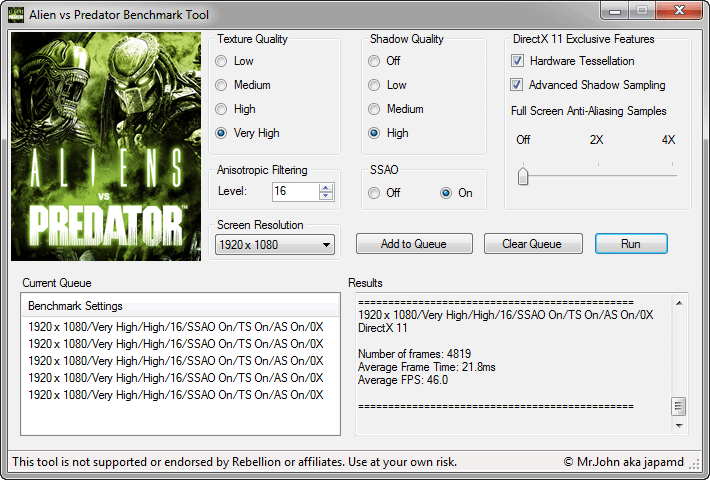Viewport: 710px width, 480px height.
Task: Select the first queue entry
Action: coord(176,327)
